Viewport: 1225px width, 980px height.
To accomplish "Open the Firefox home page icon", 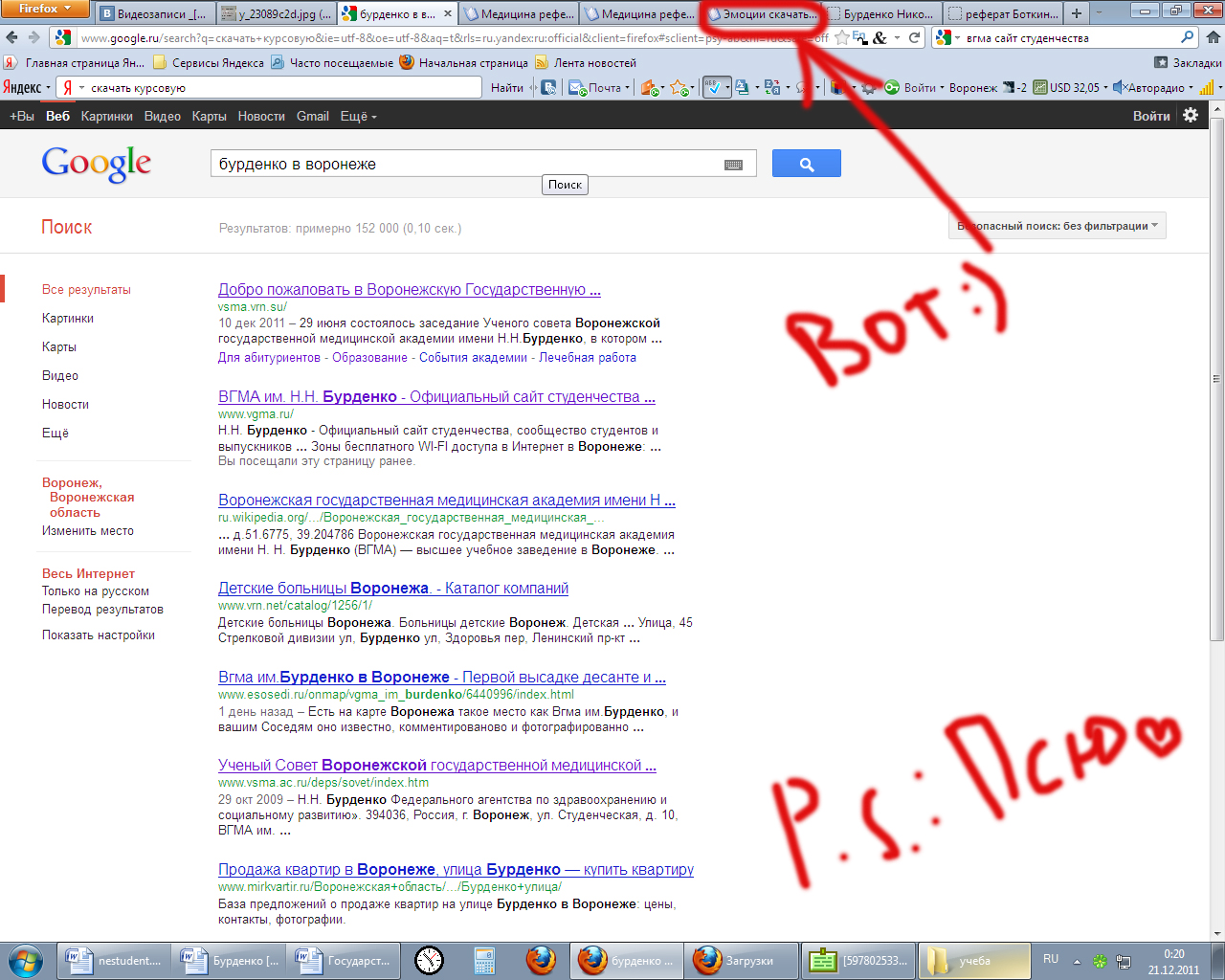I will click(1213, 37).
